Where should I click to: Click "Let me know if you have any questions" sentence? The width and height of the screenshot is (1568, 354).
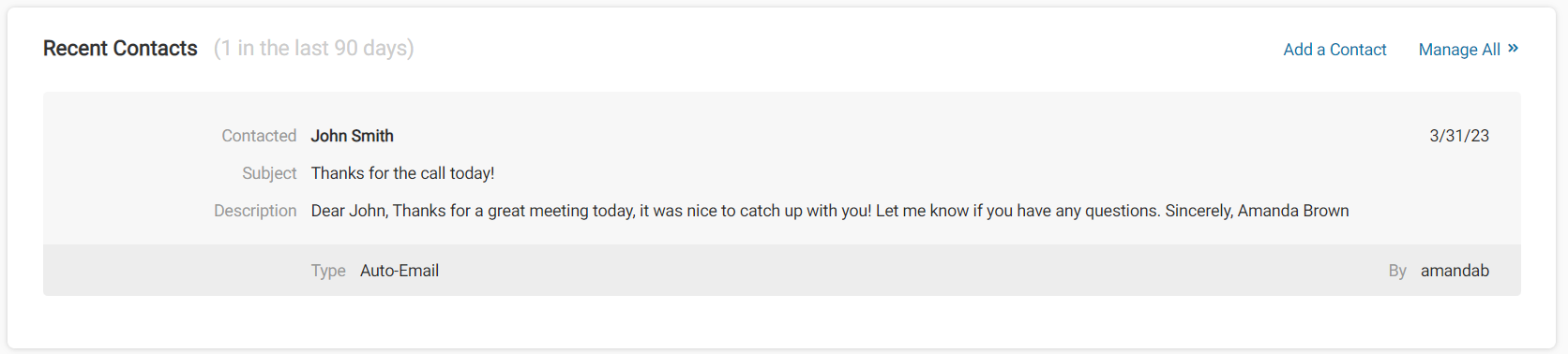[x=1018, y=211]
